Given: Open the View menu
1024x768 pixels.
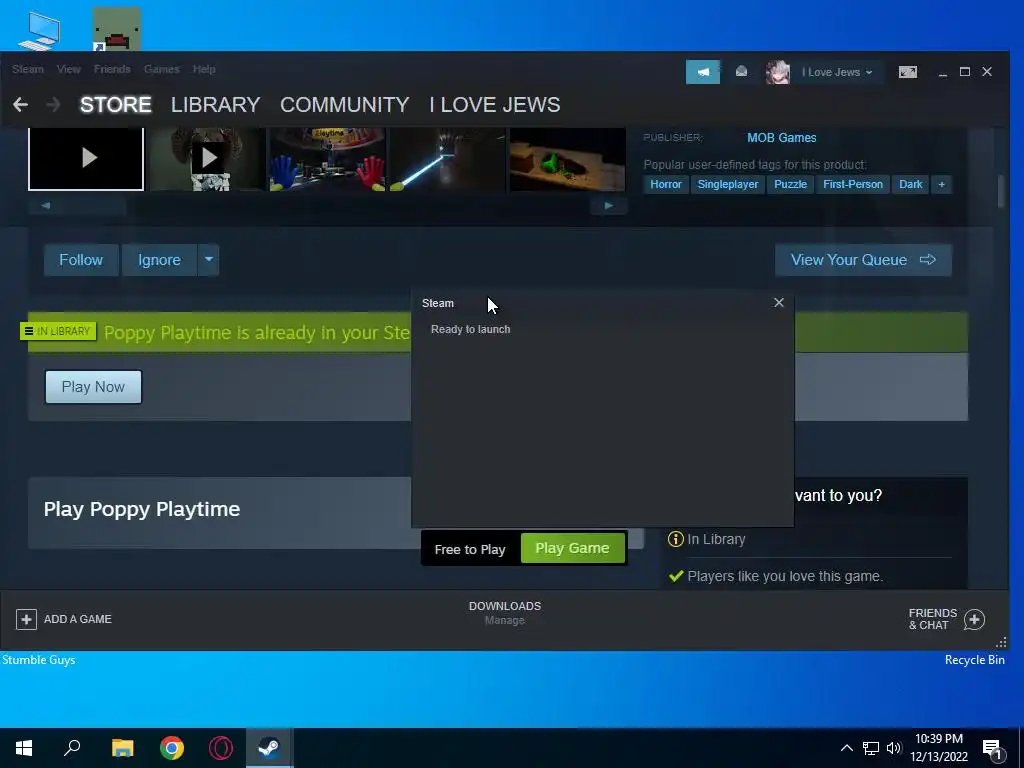Looking at the screenshot, I should click(x=69, y=69).
